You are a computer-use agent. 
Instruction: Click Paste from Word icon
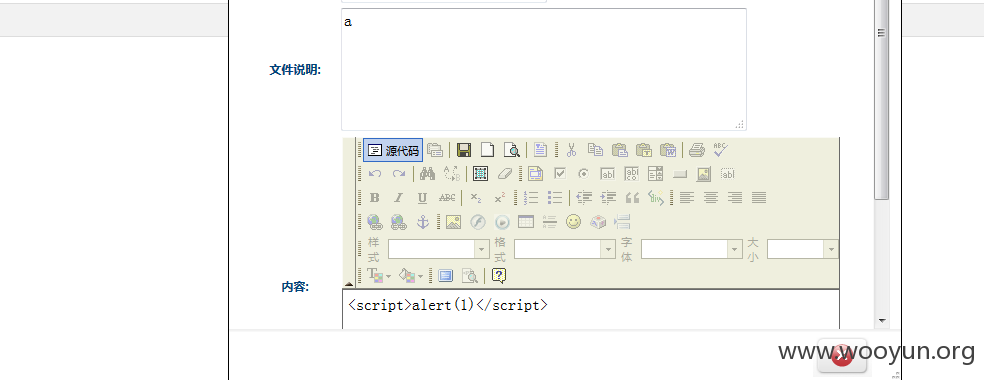coord(668,150)
